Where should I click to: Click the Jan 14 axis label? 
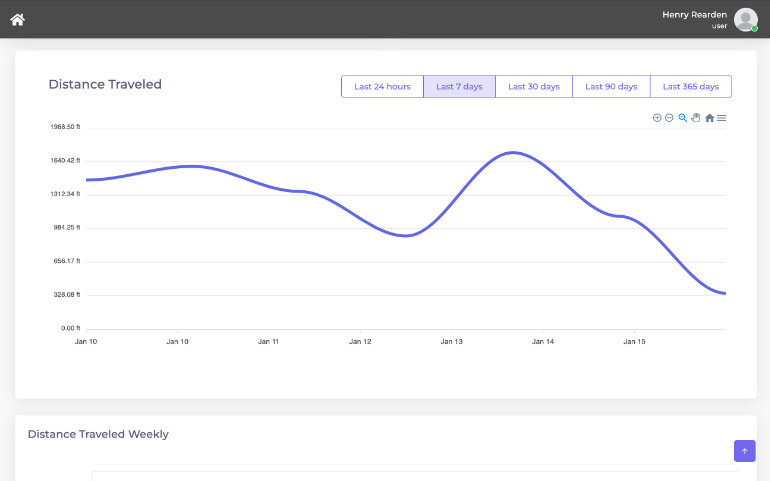(543, 341)
